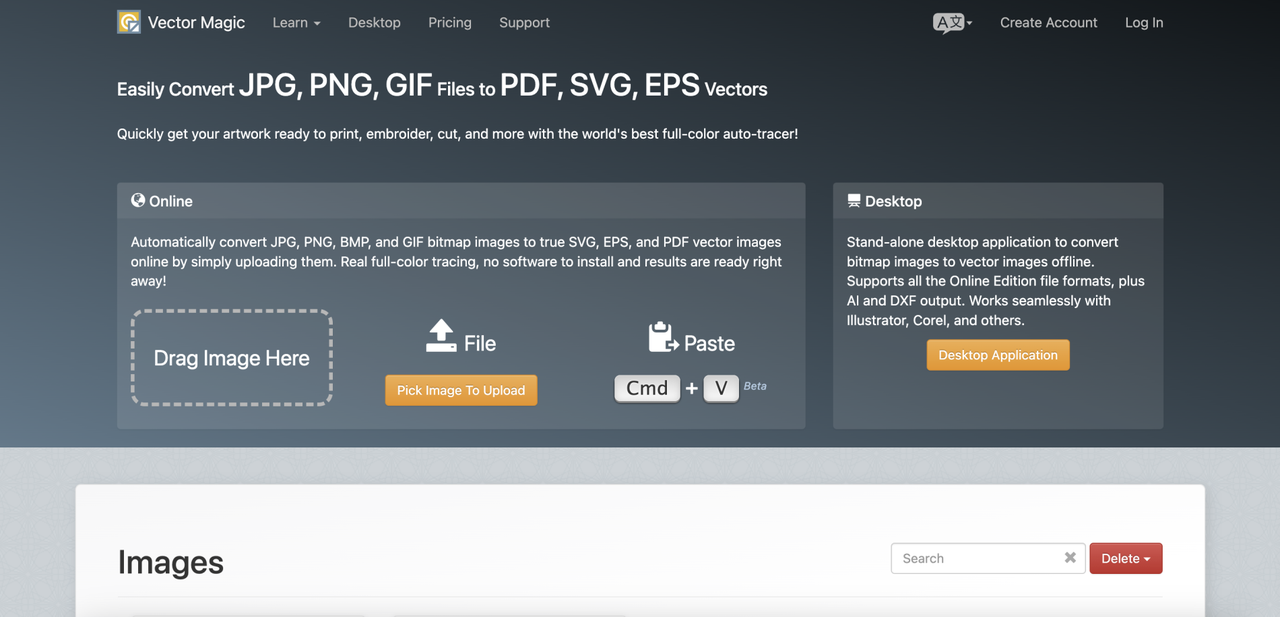The image size is (1280, 617).
Task: Open the Desktop nav menu item
Action: pyautogui.click(x=374, y=22)
